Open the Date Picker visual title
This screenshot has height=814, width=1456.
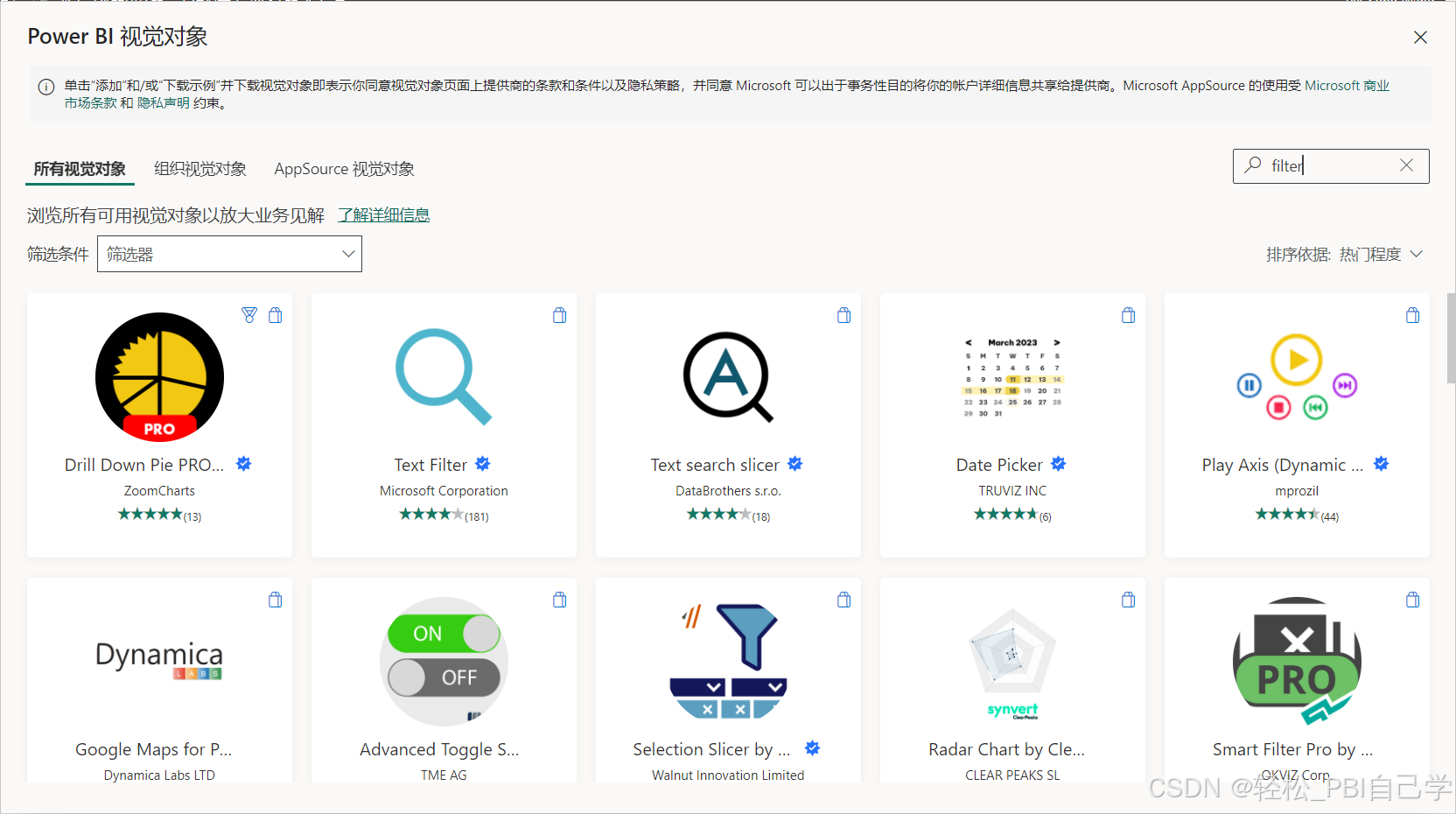click(999, 465)
